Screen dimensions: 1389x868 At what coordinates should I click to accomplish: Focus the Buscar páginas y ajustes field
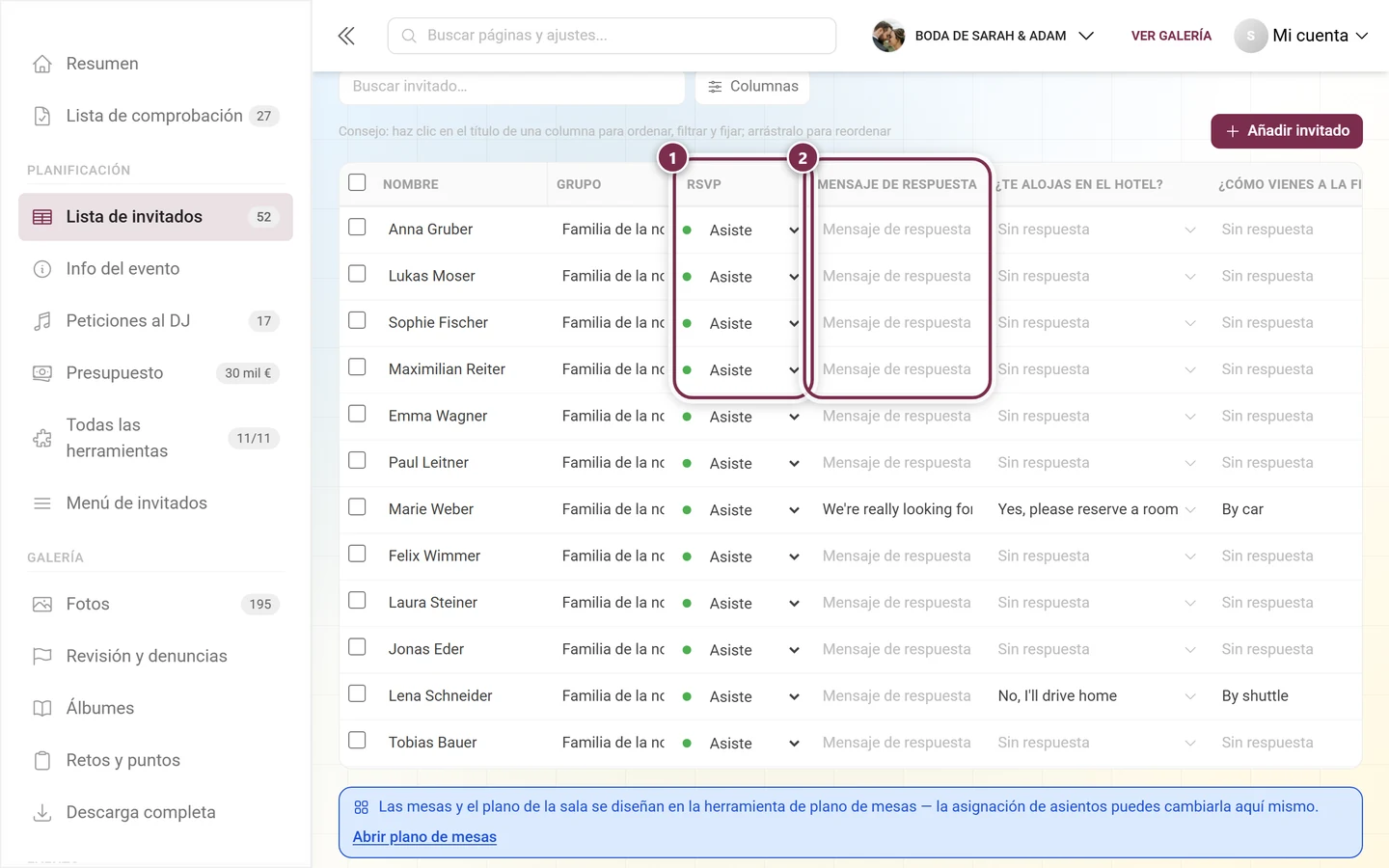(612, 36)
